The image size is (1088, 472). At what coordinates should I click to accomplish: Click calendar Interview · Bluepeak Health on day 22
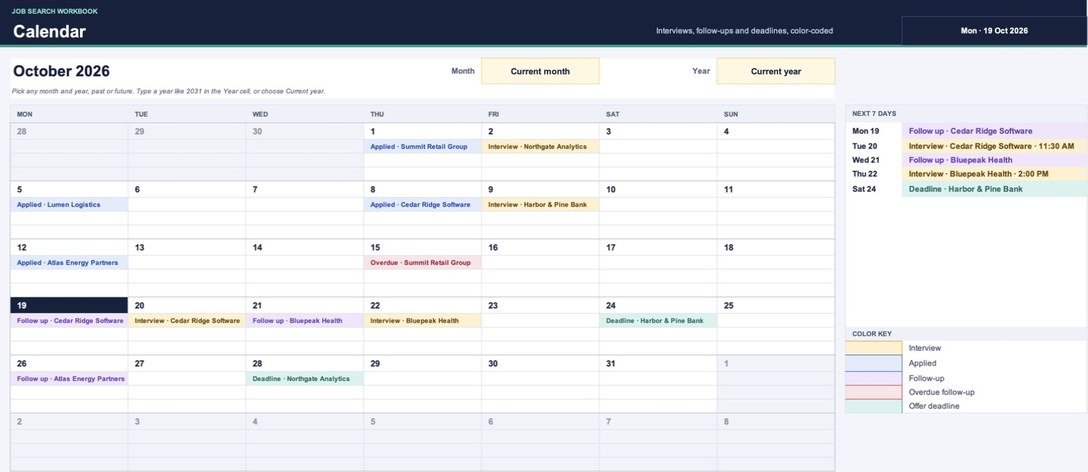423,321
